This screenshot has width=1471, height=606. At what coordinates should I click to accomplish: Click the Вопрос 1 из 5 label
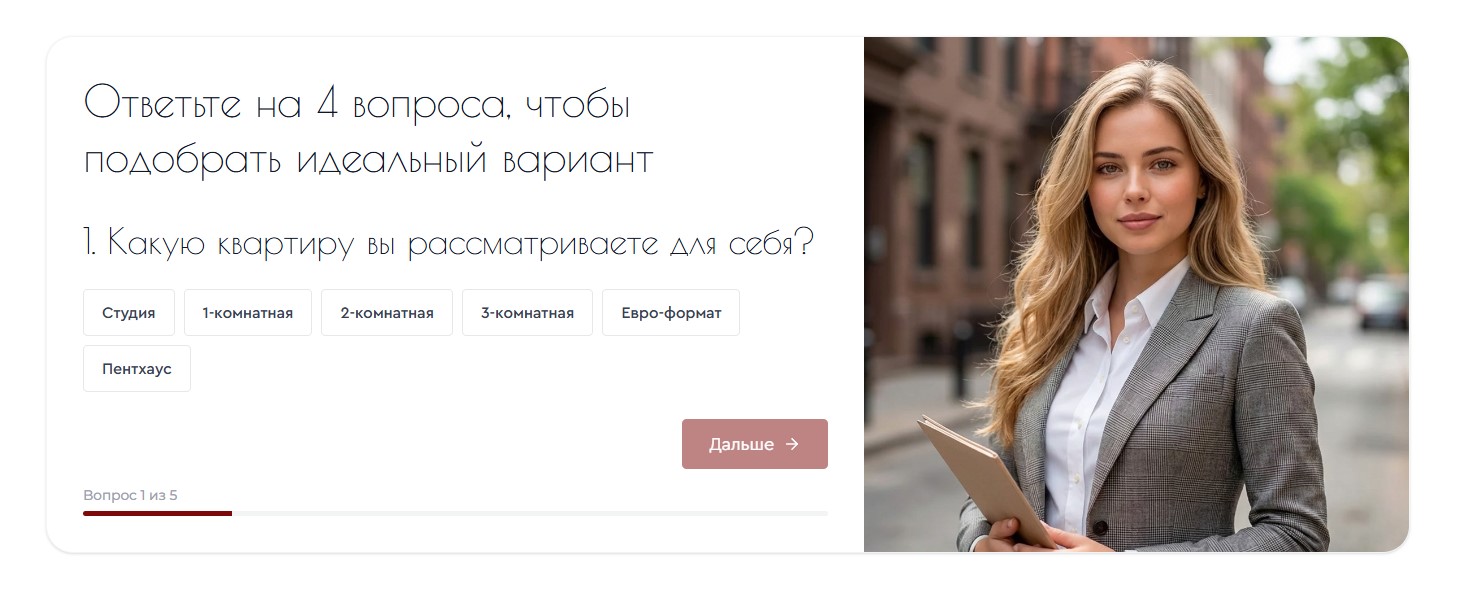tap(130, 495)
